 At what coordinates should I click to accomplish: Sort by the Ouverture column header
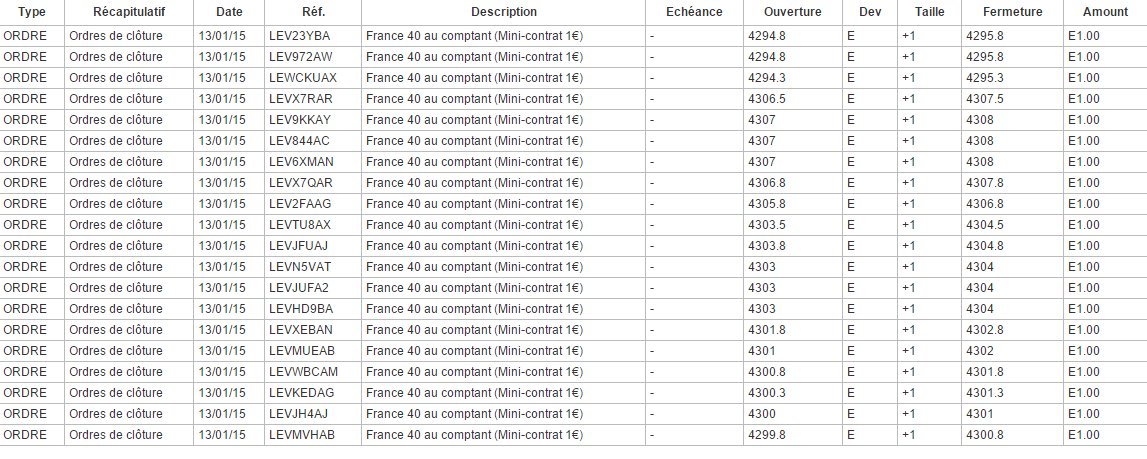click(x=792, y=12)
